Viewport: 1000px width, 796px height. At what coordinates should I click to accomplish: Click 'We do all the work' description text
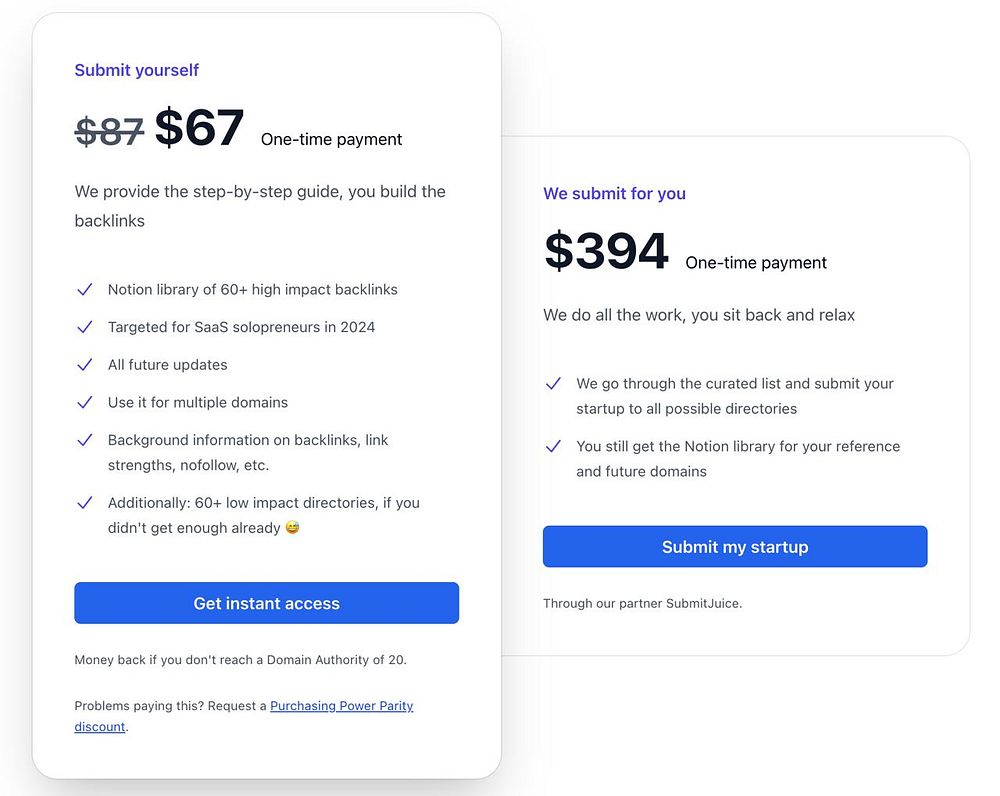(x=699, y=315)
